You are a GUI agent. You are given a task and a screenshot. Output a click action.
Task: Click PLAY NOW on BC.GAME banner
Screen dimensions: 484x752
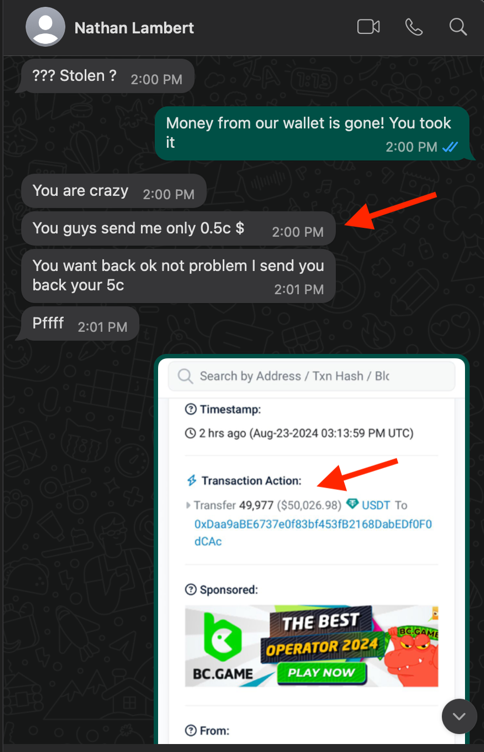point(321,672)
